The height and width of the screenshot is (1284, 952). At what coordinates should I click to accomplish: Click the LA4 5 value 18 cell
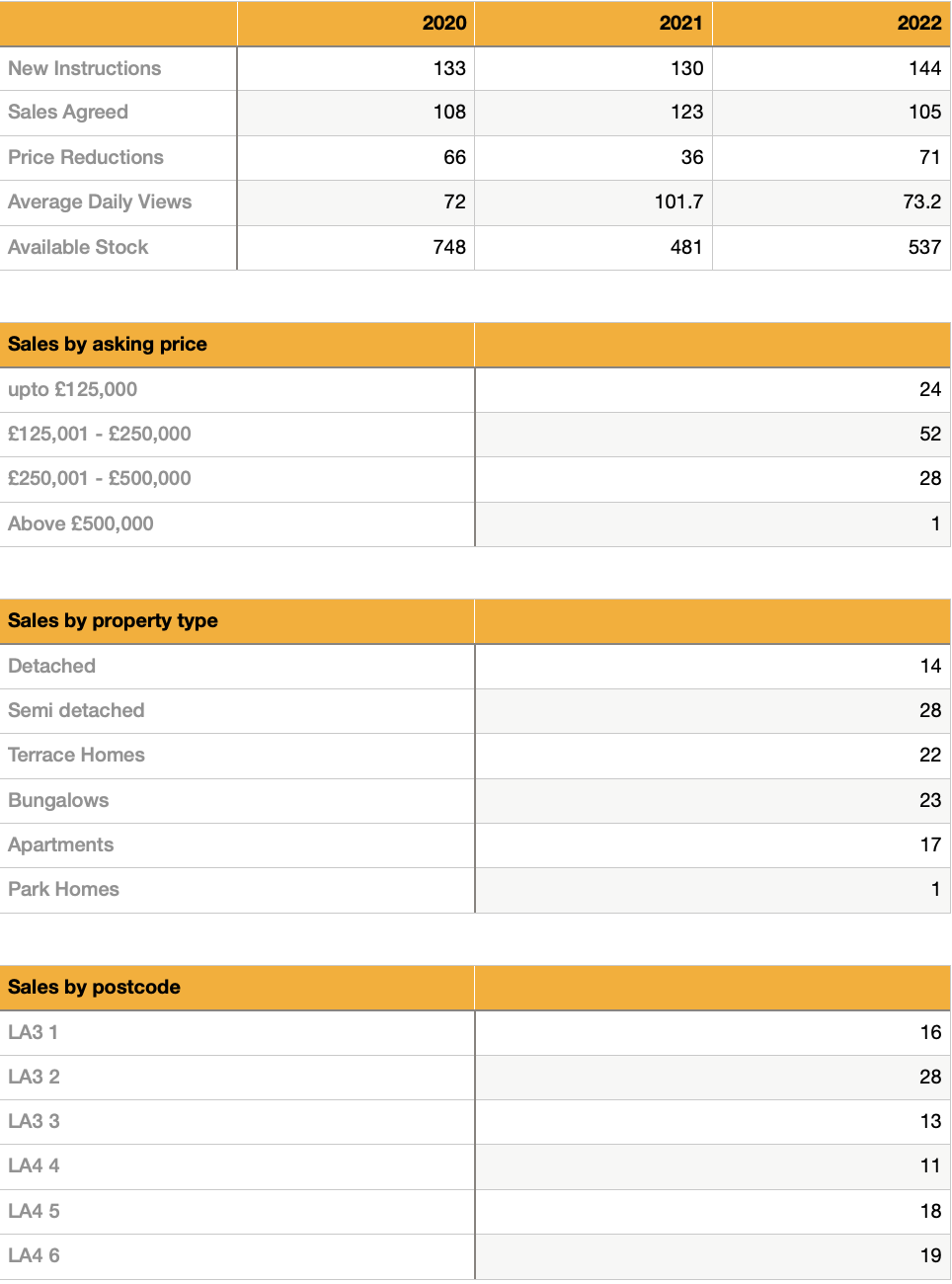(929, 1211)
